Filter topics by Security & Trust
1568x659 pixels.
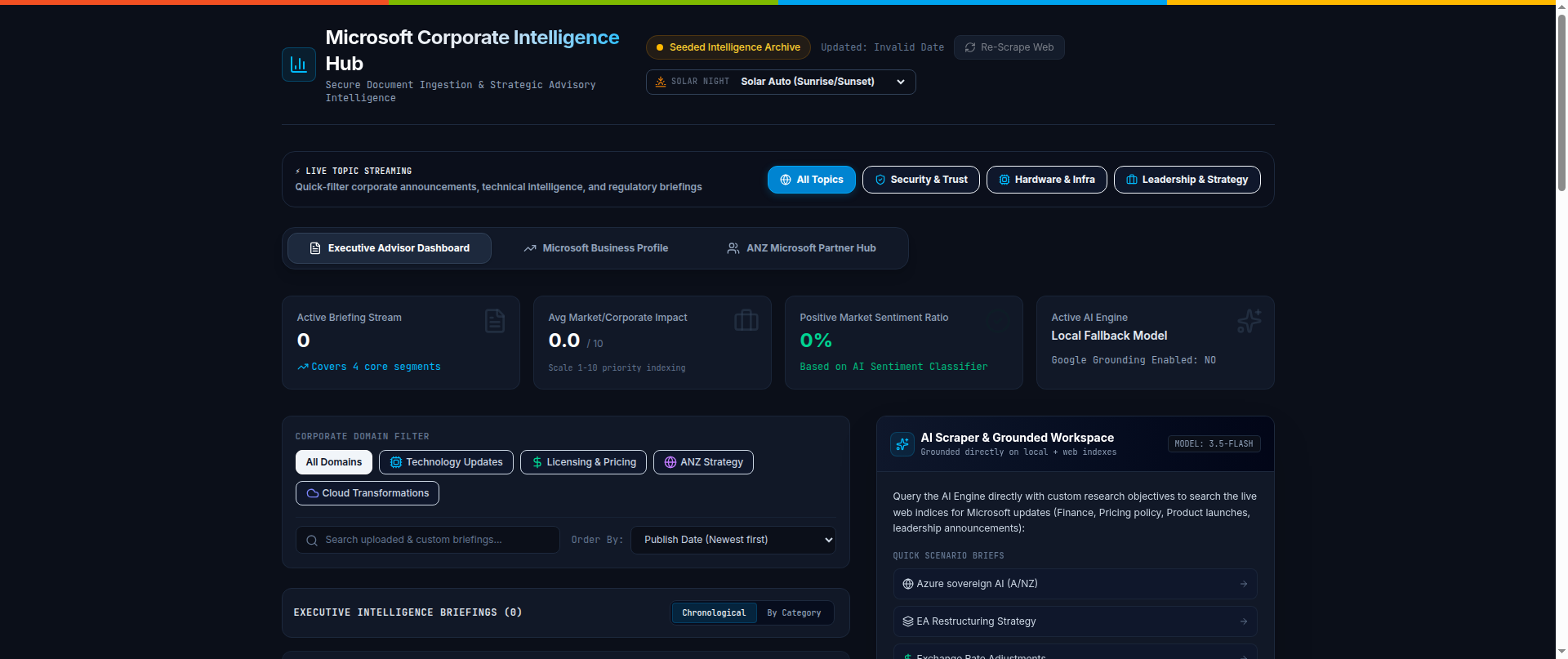[921, 180]
